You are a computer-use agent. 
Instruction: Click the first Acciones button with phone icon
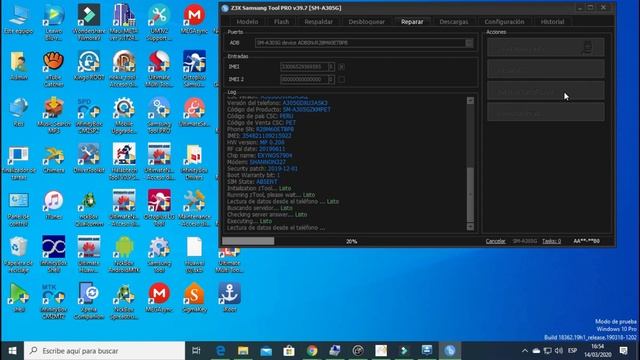pos(546,48)
